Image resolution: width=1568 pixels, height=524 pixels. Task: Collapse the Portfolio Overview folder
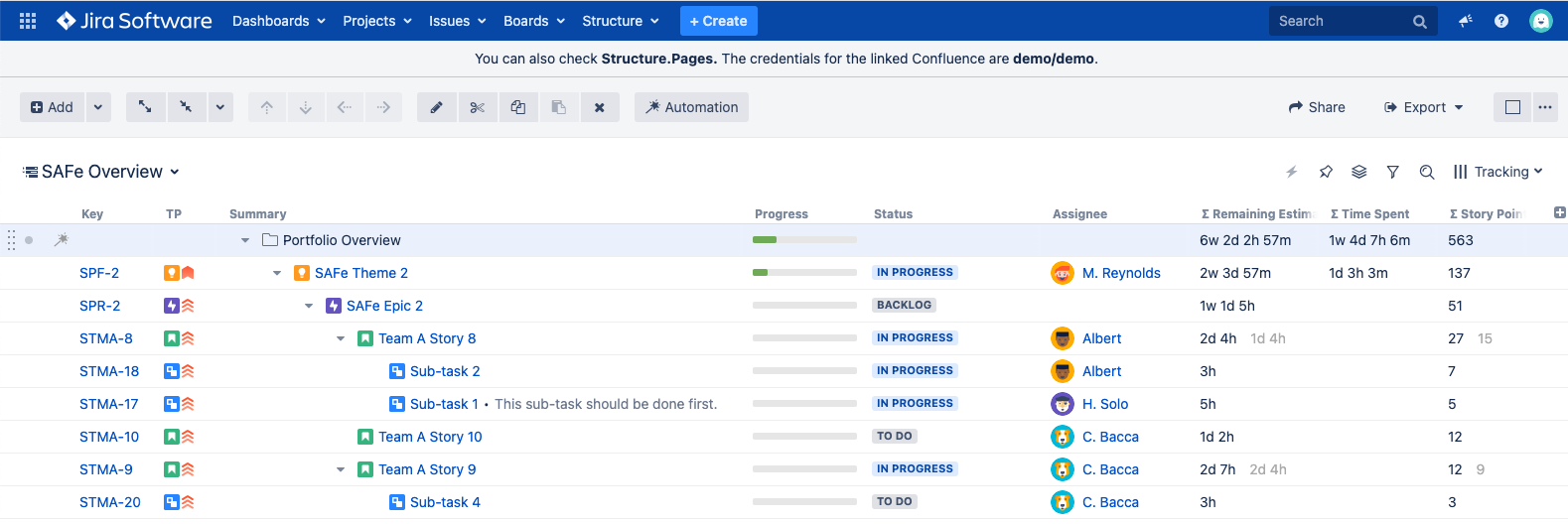[245, 240]
